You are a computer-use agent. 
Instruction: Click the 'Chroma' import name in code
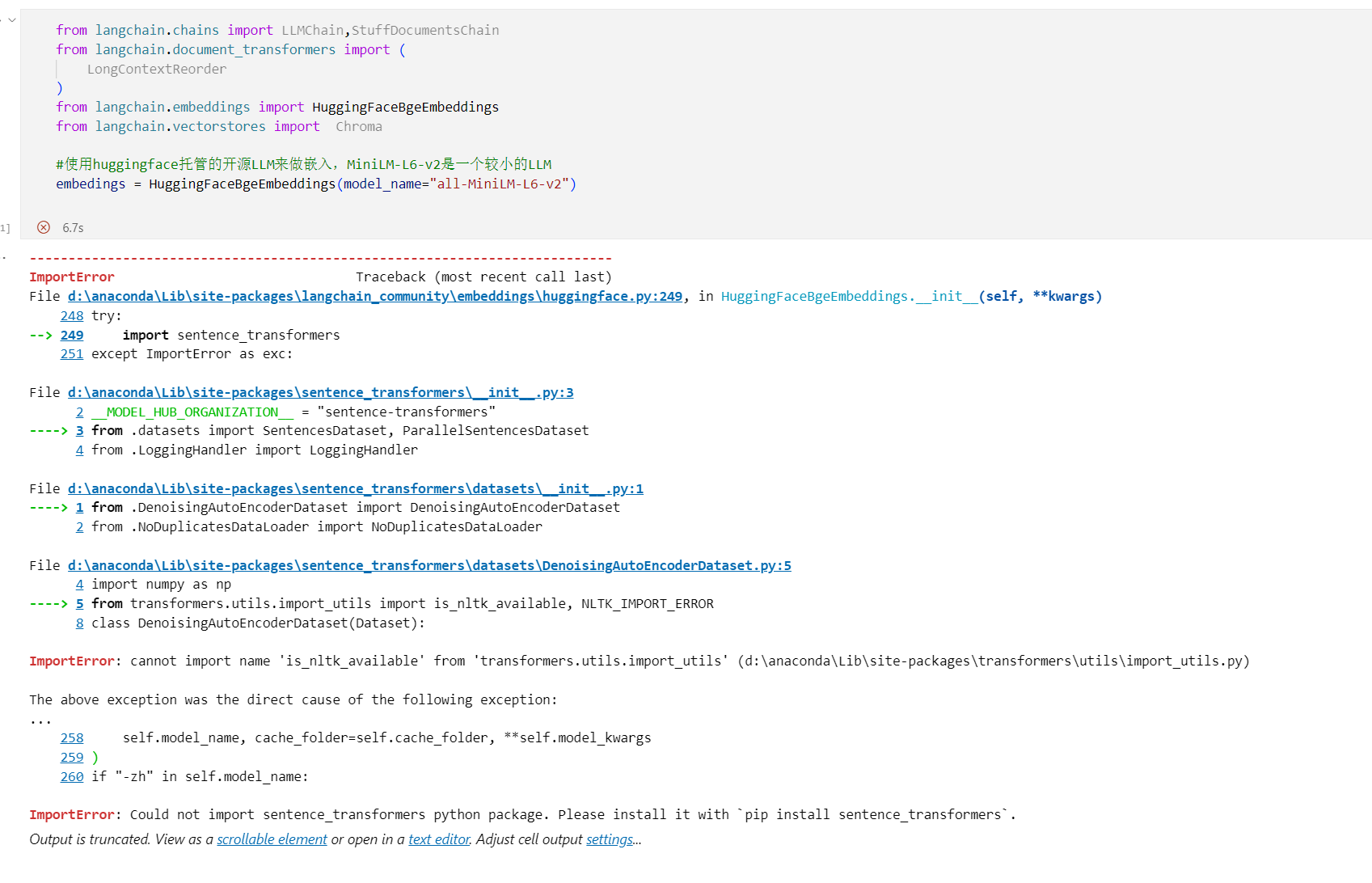(359, 126)
